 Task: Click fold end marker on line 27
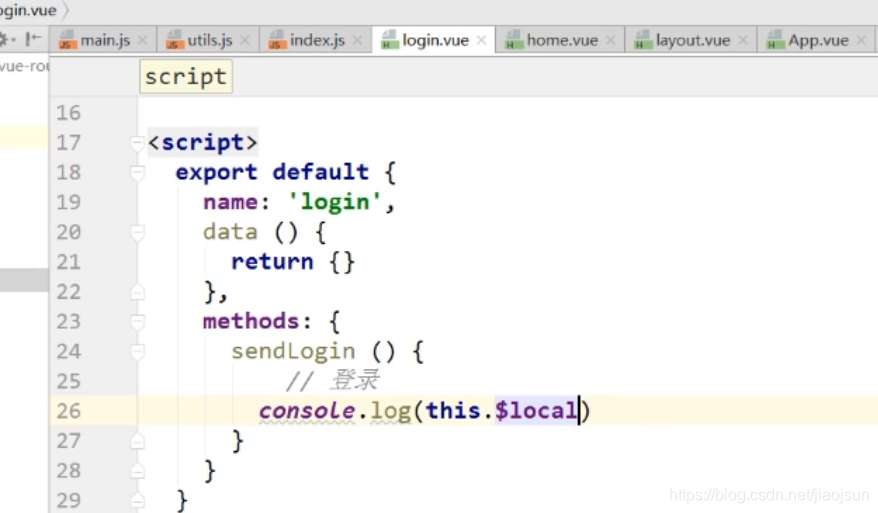click(x=137, y=441)
